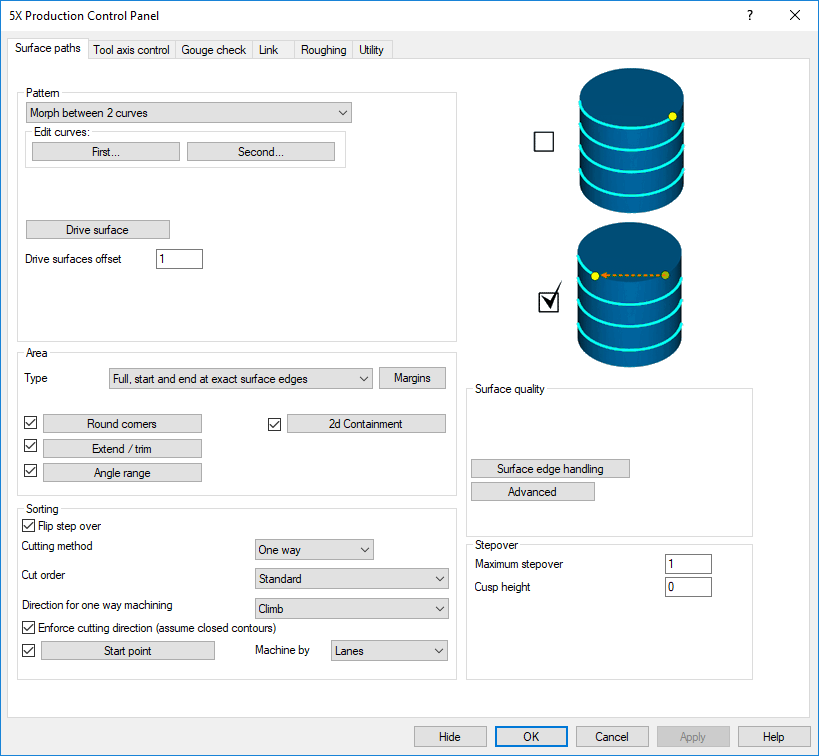Click the Cusp height input field
Screen dimensions: 819x756
(x=688, y=587)
